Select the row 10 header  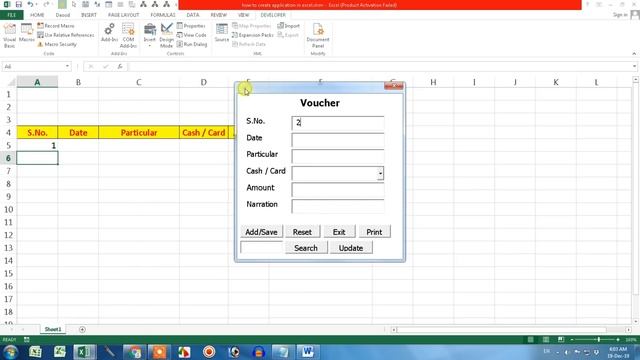coord(8,209)
